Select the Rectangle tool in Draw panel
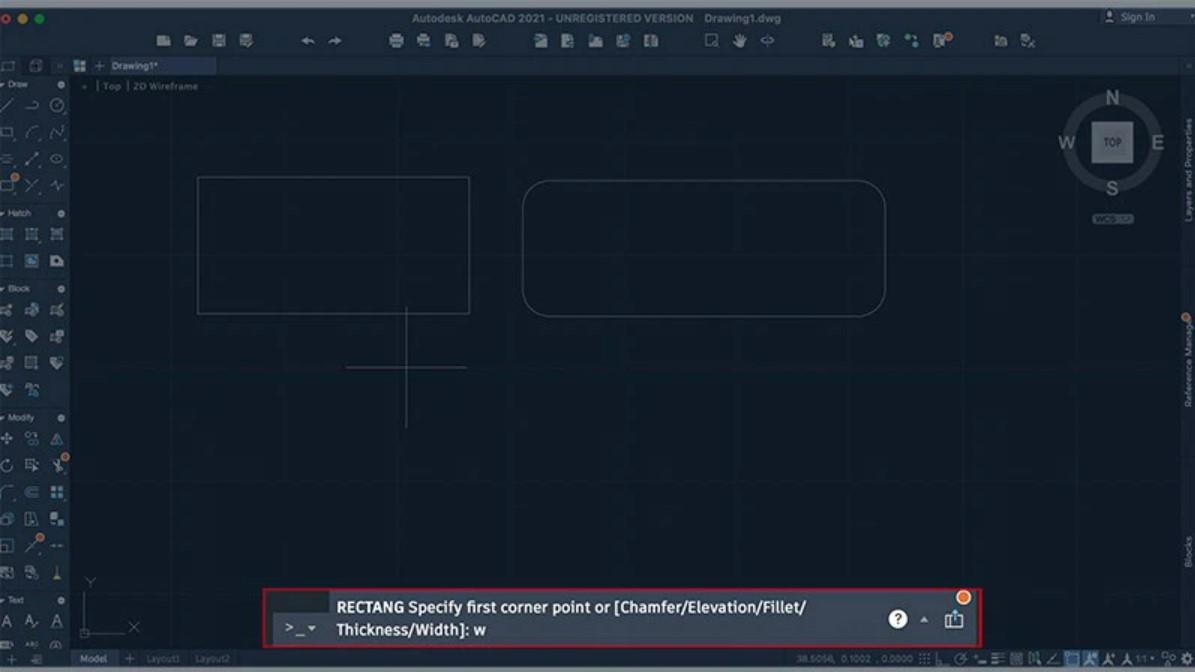This screenshot has height=672, width=1195. (7, 133)
